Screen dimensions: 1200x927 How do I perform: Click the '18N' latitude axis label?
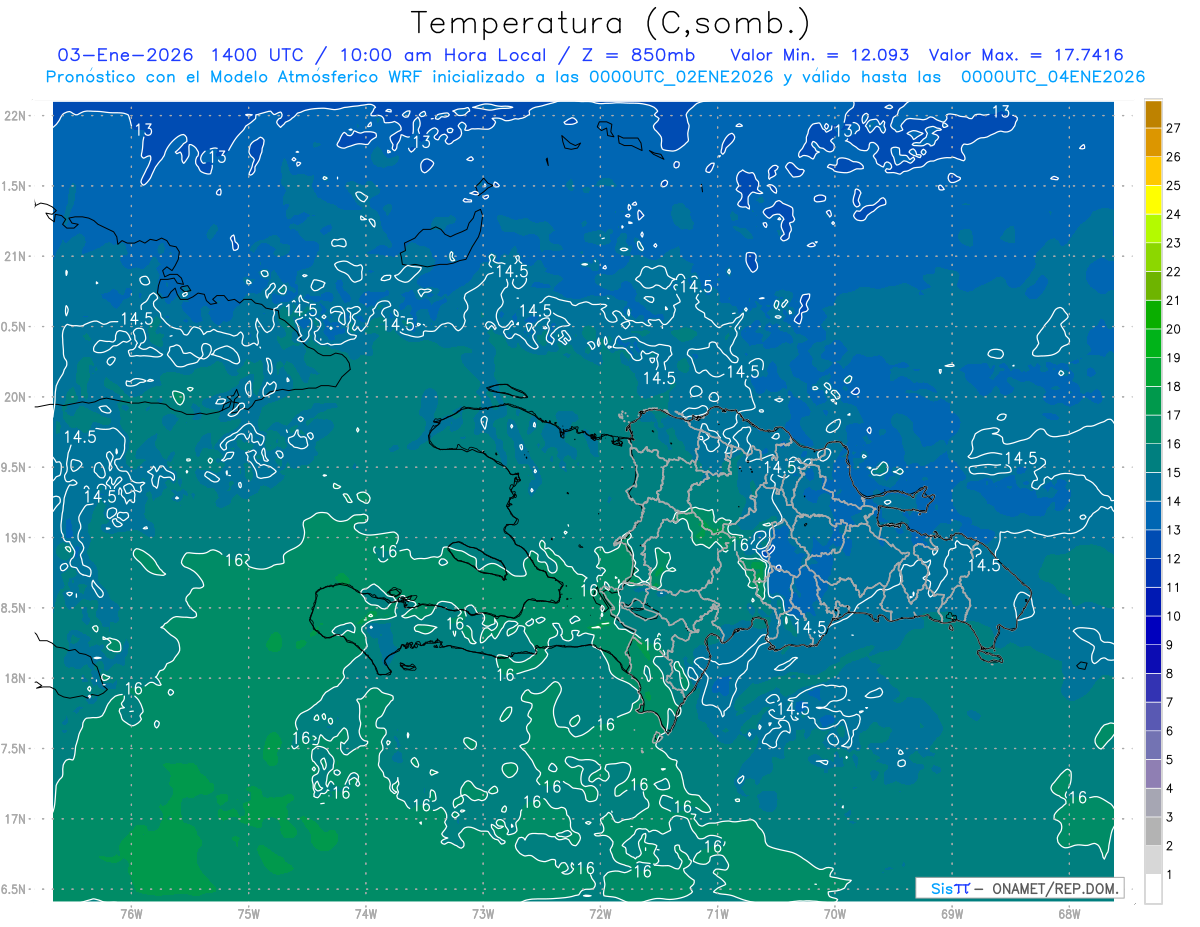point(17,678)
